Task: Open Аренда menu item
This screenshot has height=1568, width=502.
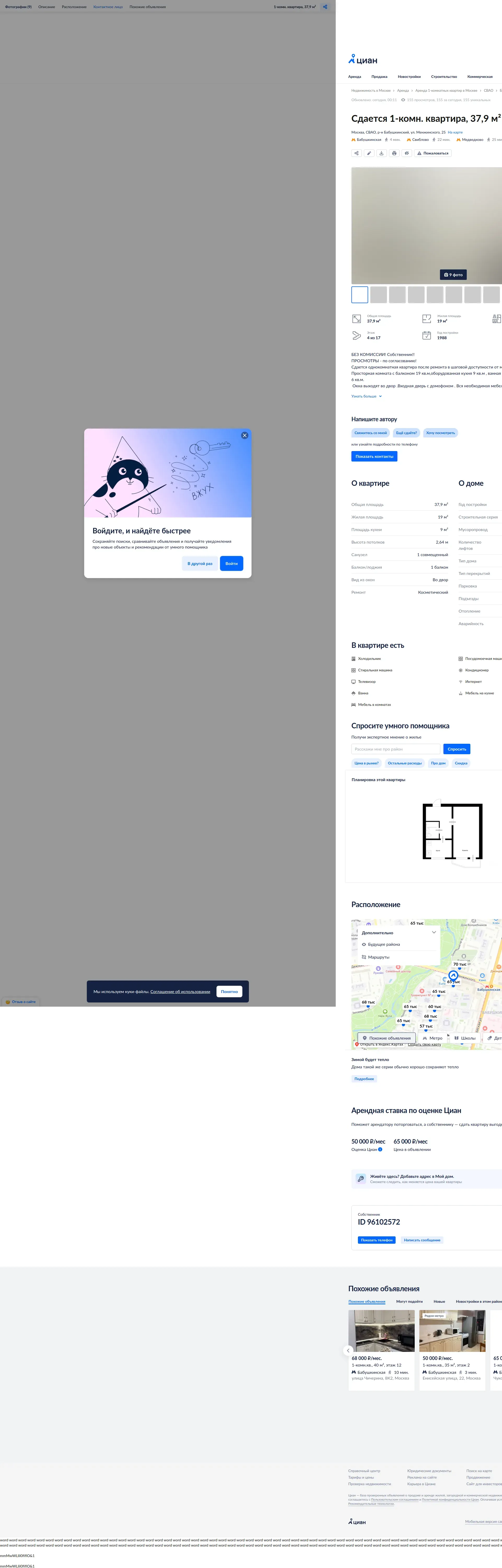Action: (x=355, y=77)
